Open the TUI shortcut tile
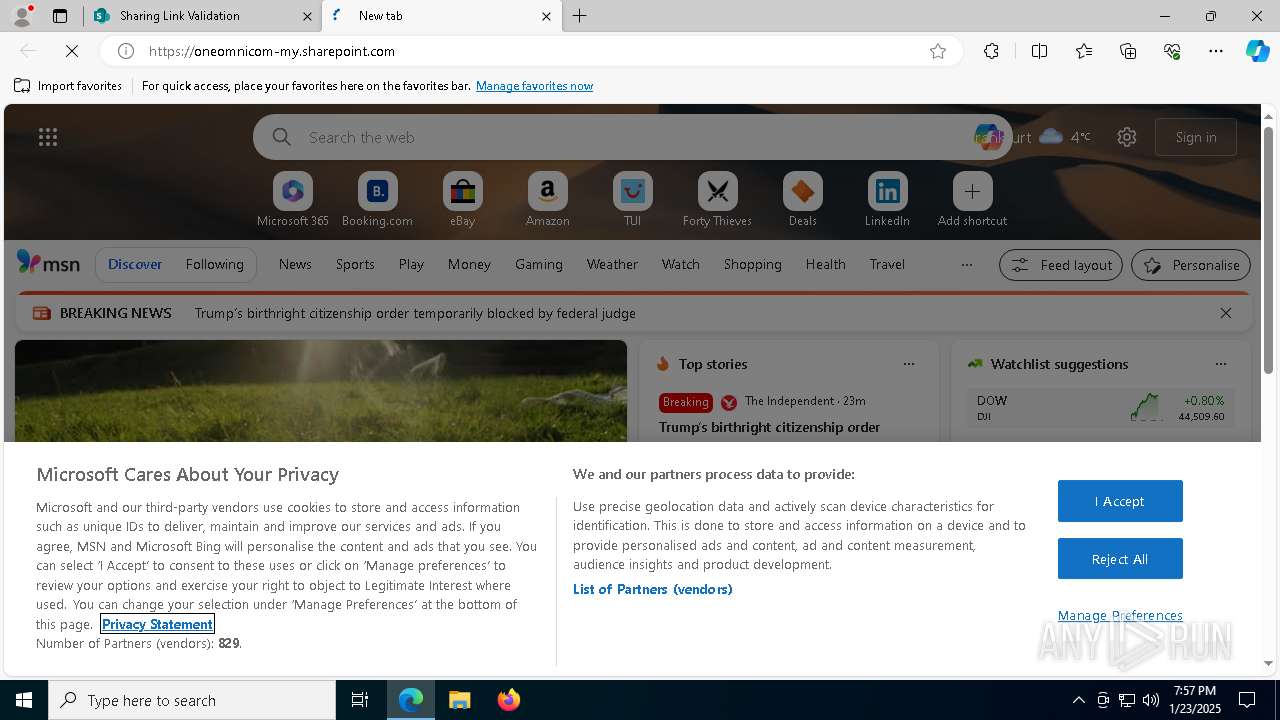This screenshot has width=1280, height=720. coord(633,200)
